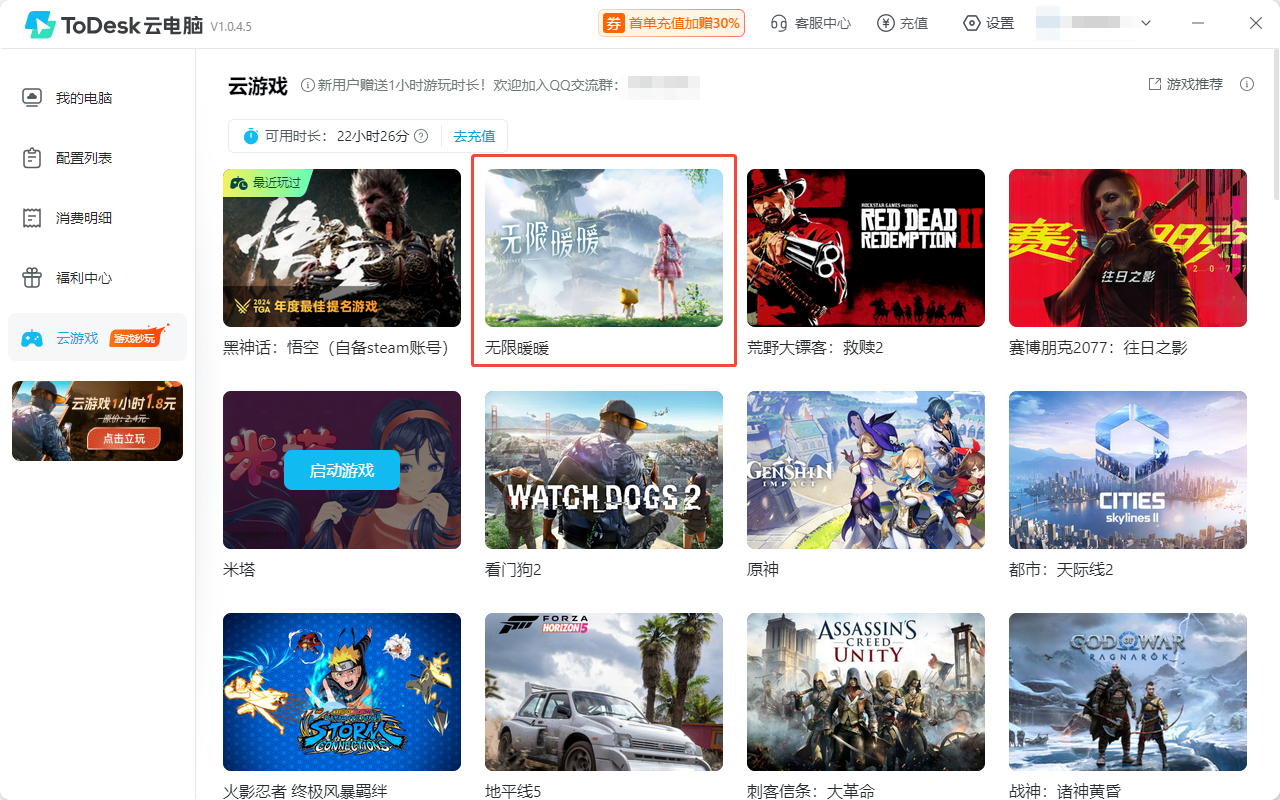Click the 无限暖暖 title text

(517, 348)
